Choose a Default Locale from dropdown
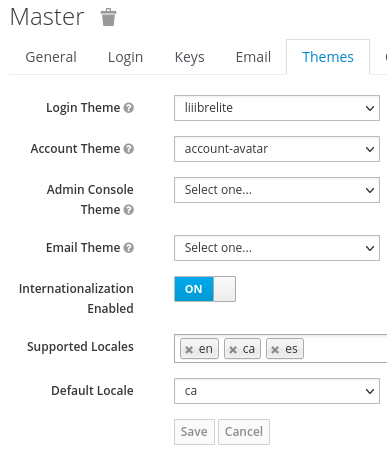This screenshot has width=387, height=457. pyautogui.click(x=277, y=391)
